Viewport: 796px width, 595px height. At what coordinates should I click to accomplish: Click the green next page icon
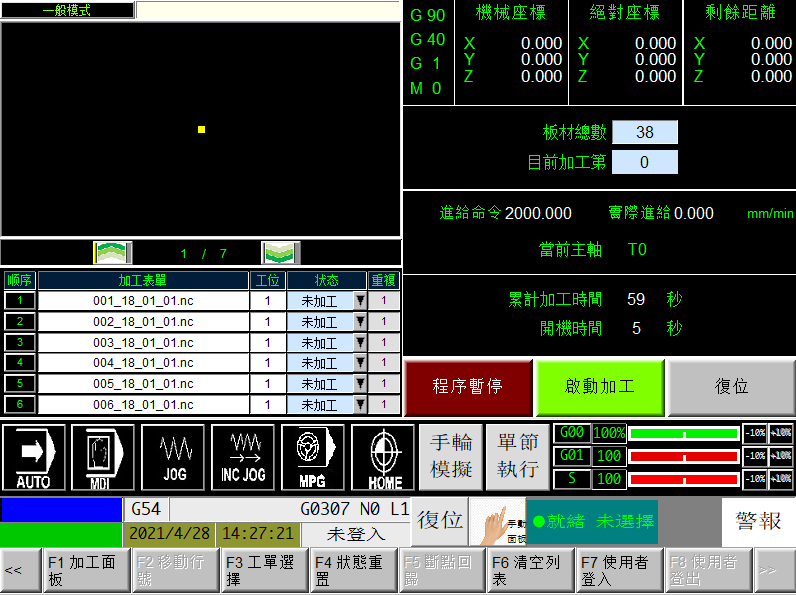tap(280, 253)
